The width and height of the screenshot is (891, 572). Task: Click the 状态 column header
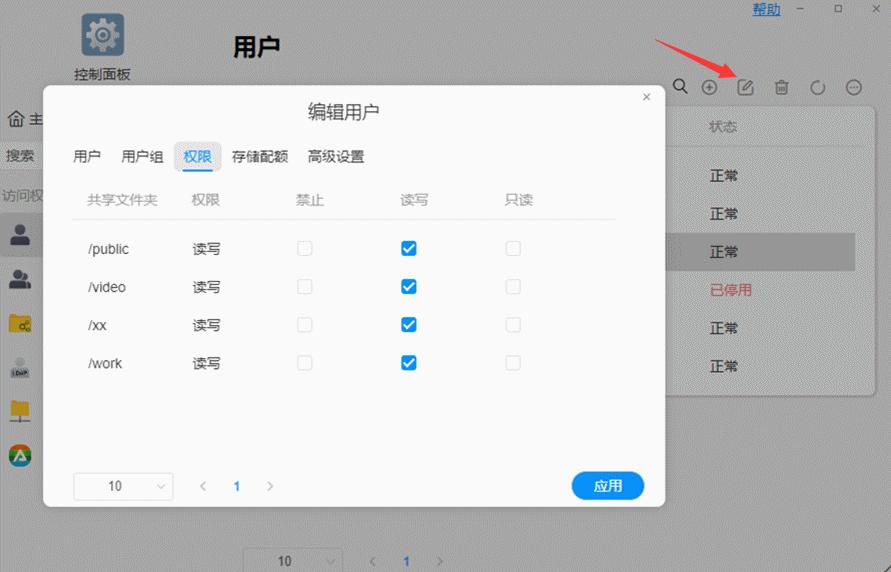tap(723, 126)
